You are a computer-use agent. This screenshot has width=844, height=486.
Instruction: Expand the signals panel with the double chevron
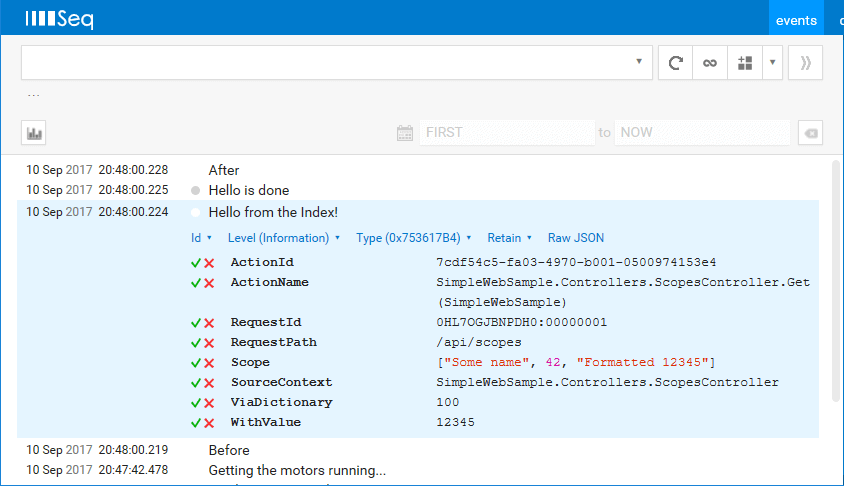[x=805, y=63]
